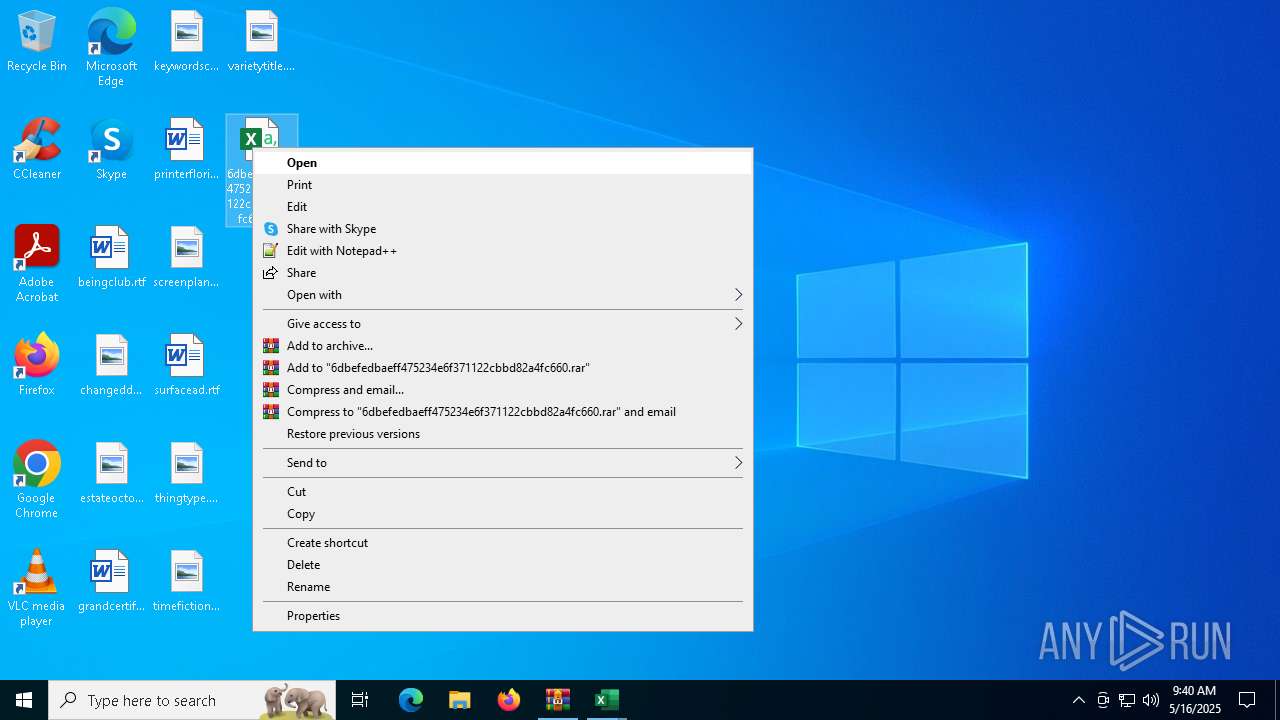Click the taskbar clock showing 9:40 AM
The width and height of the screenshot is (1280, 720).
1195,700
